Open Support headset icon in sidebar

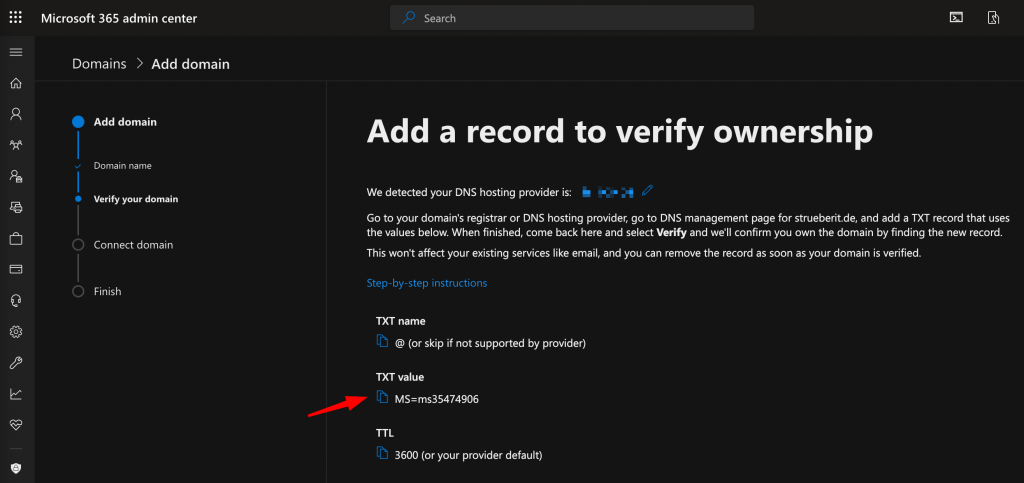(16, 300)
